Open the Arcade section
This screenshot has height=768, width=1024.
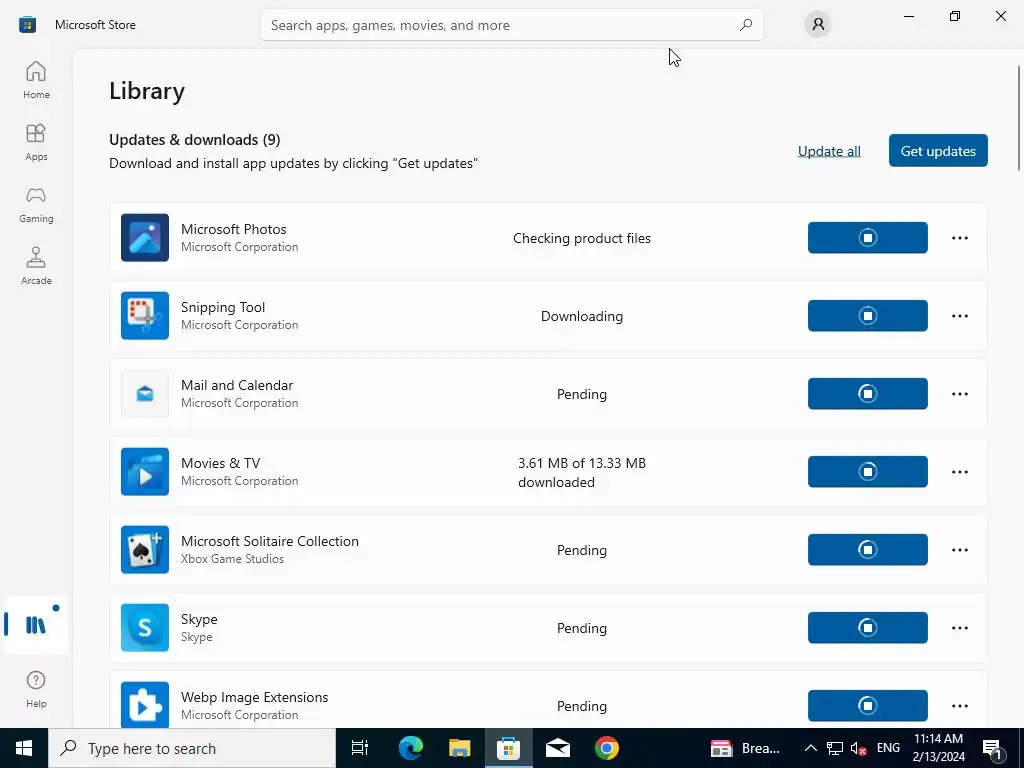(x=36, y=266)
